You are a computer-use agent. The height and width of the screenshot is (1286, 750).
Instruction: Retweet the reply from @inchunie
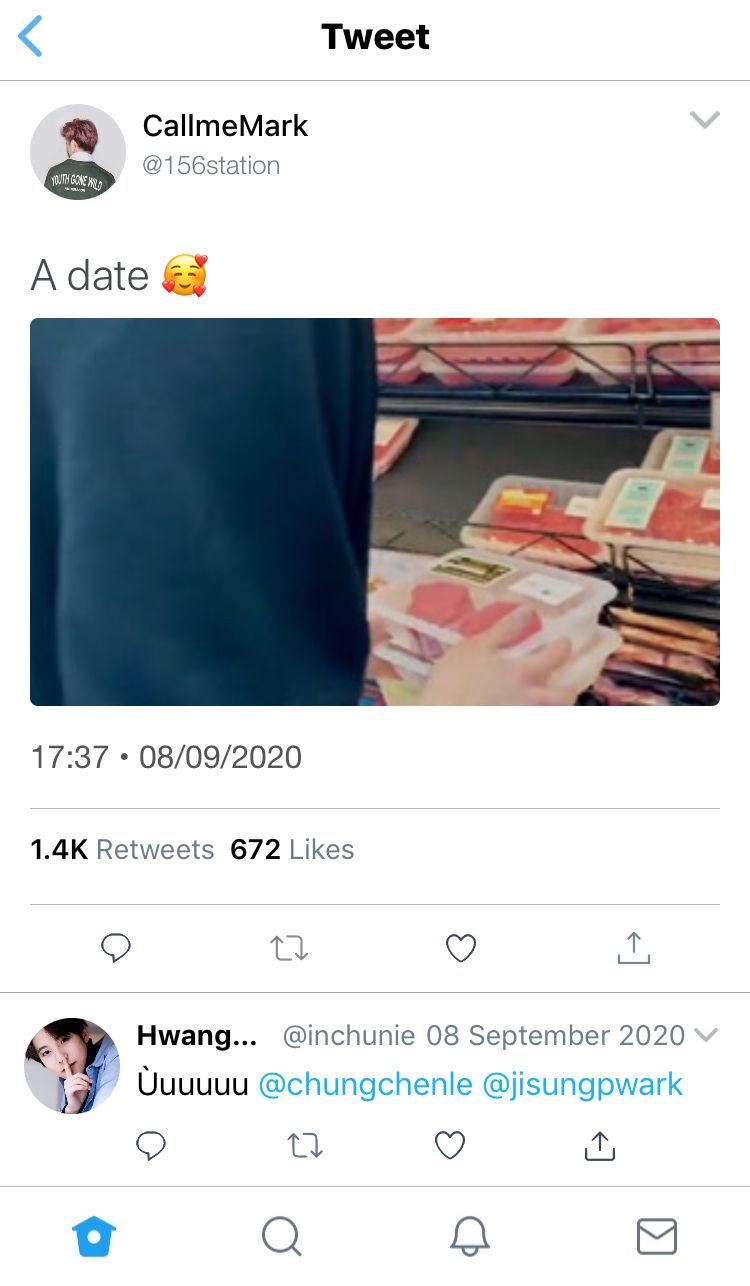coord(304,1145)
